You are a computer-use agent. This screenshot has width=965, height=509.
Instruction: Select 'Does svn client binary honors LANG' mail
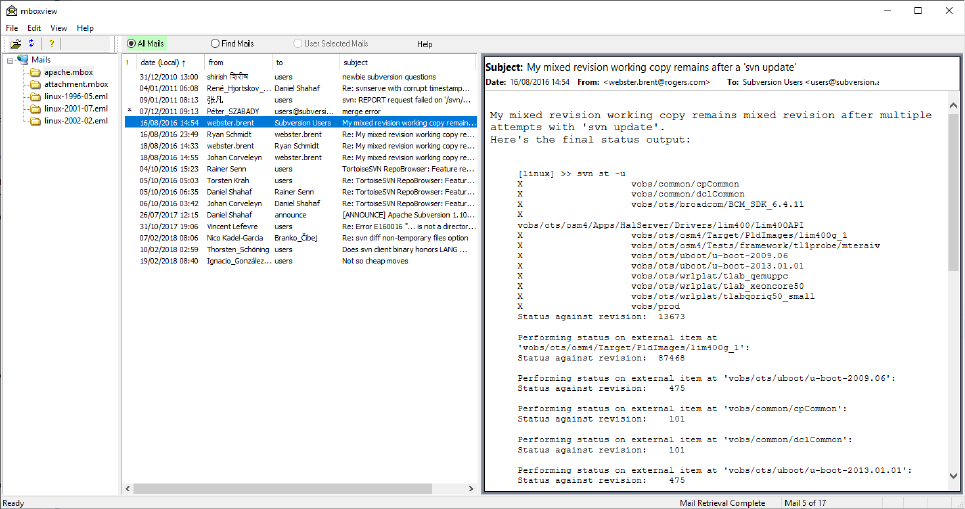[x=300, y=249]
